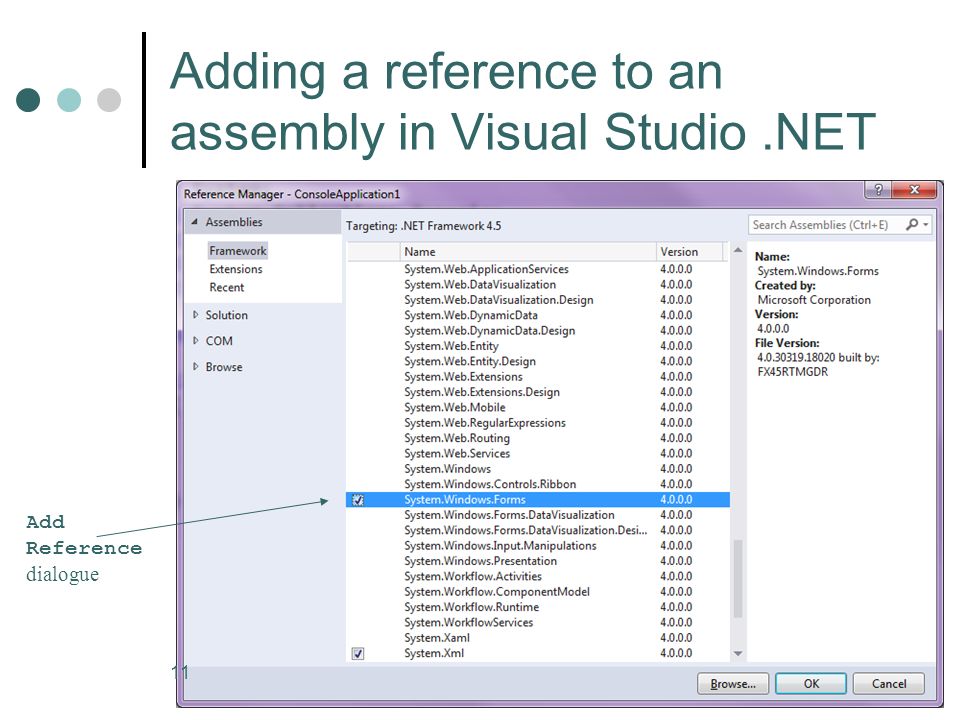
Task: Open the search options dropdown arrow
Action: click(x=926, y=225)
